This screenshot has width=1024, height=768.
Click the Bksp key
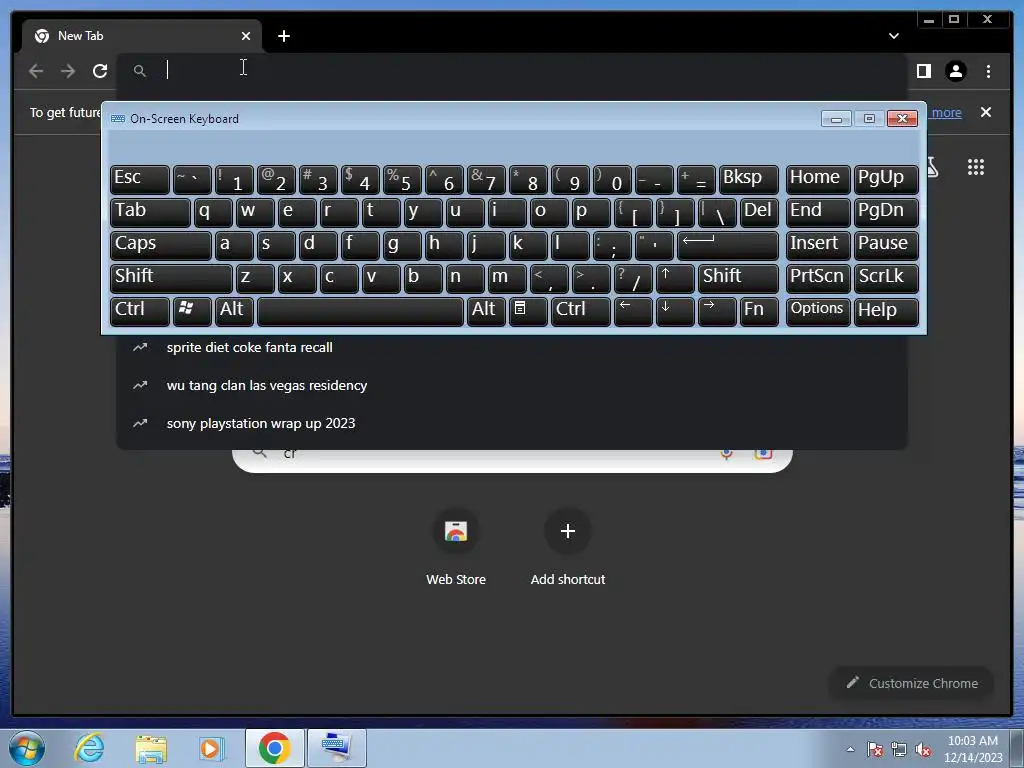click(x=748, y=180)
